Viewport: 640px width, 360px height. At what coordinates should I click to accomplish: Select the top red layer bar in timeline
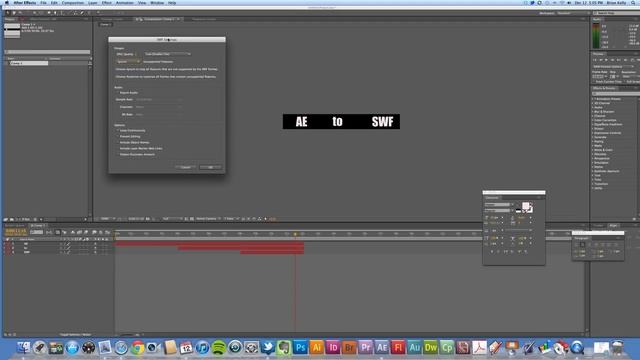209,244
